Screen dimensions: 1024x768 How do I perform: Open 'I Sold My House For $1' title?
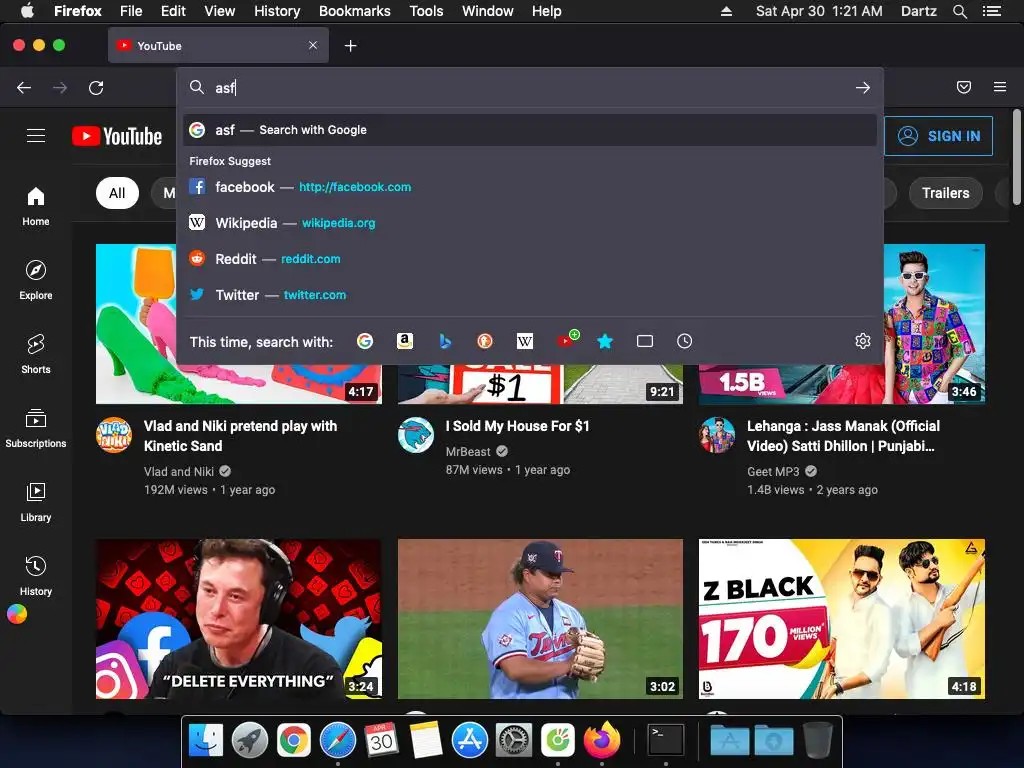coord(518,426)
